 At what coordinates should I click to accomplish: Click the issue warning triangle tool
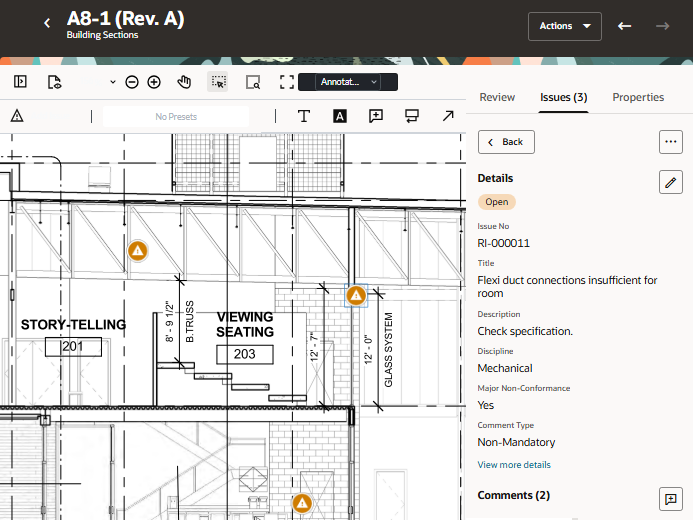click(x=17, y=116)
